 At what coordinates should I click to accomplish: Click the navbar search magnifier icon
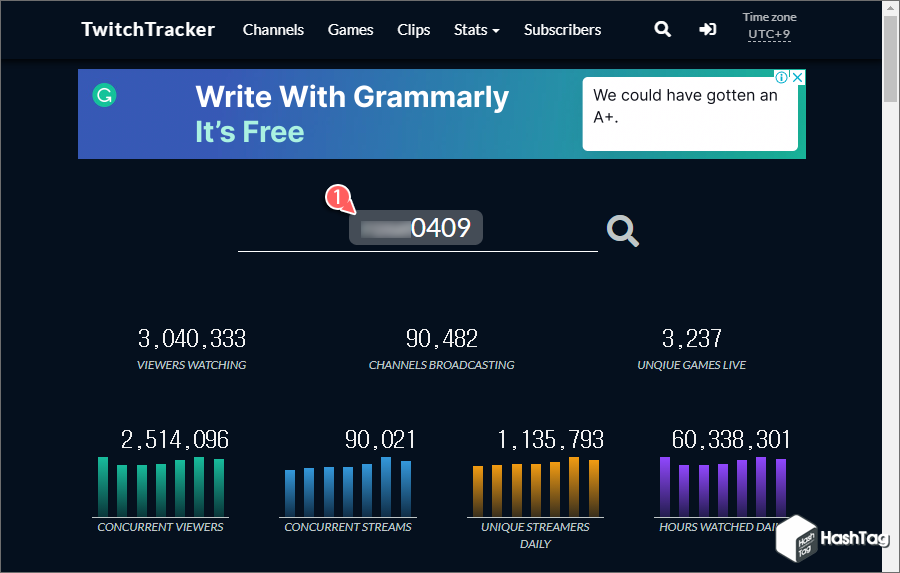[x=662, y=29]
